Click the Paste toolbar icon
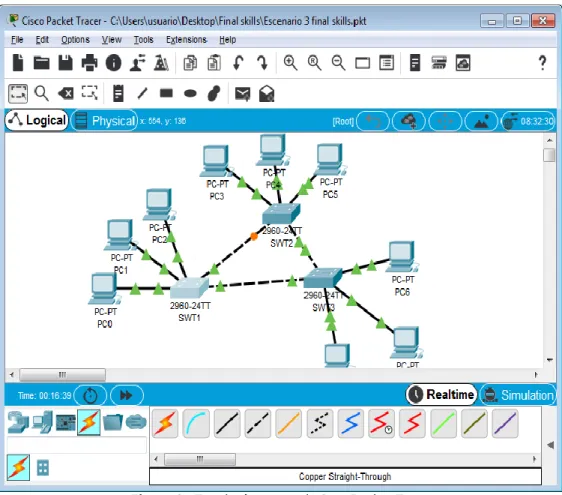562x495 pixels. (x=214, y=63)
